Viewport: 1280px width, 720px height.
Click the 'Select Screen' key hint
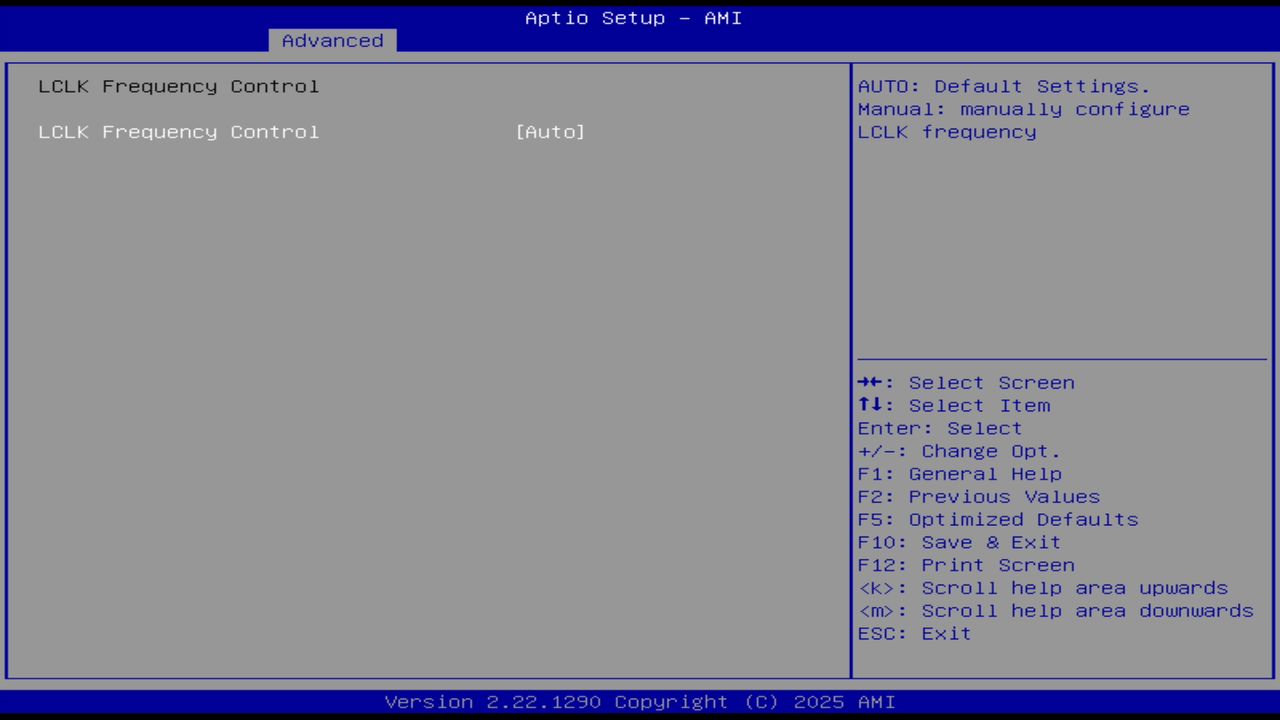(966, 383)
